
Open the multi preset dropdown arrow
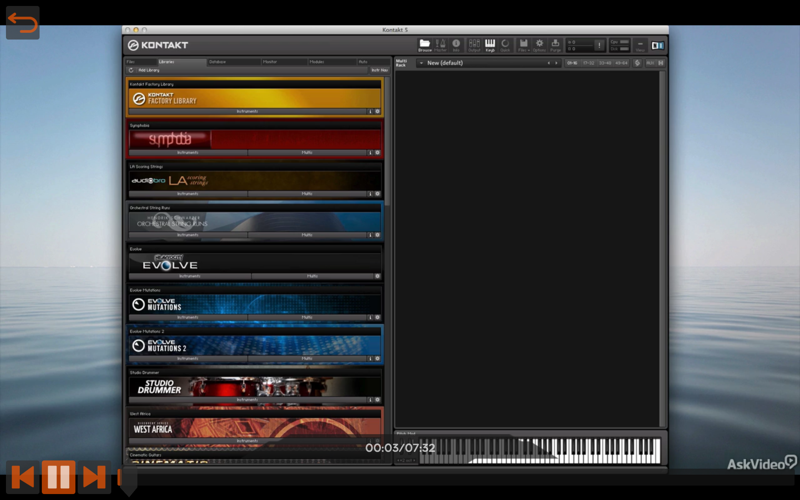pyautogui.click(x=421, y=63)
